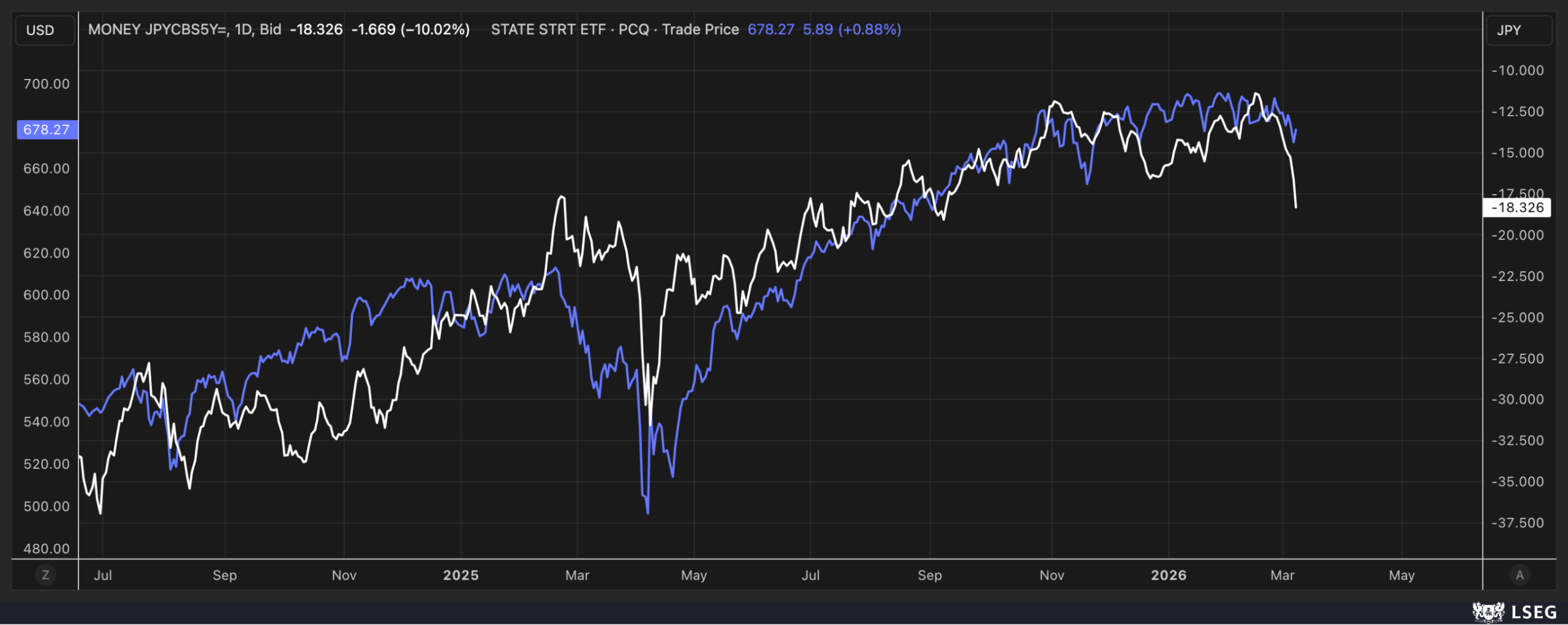Click the 2025 year label on time axis
Screen dimensions: 1568x625
pos(461,575)
